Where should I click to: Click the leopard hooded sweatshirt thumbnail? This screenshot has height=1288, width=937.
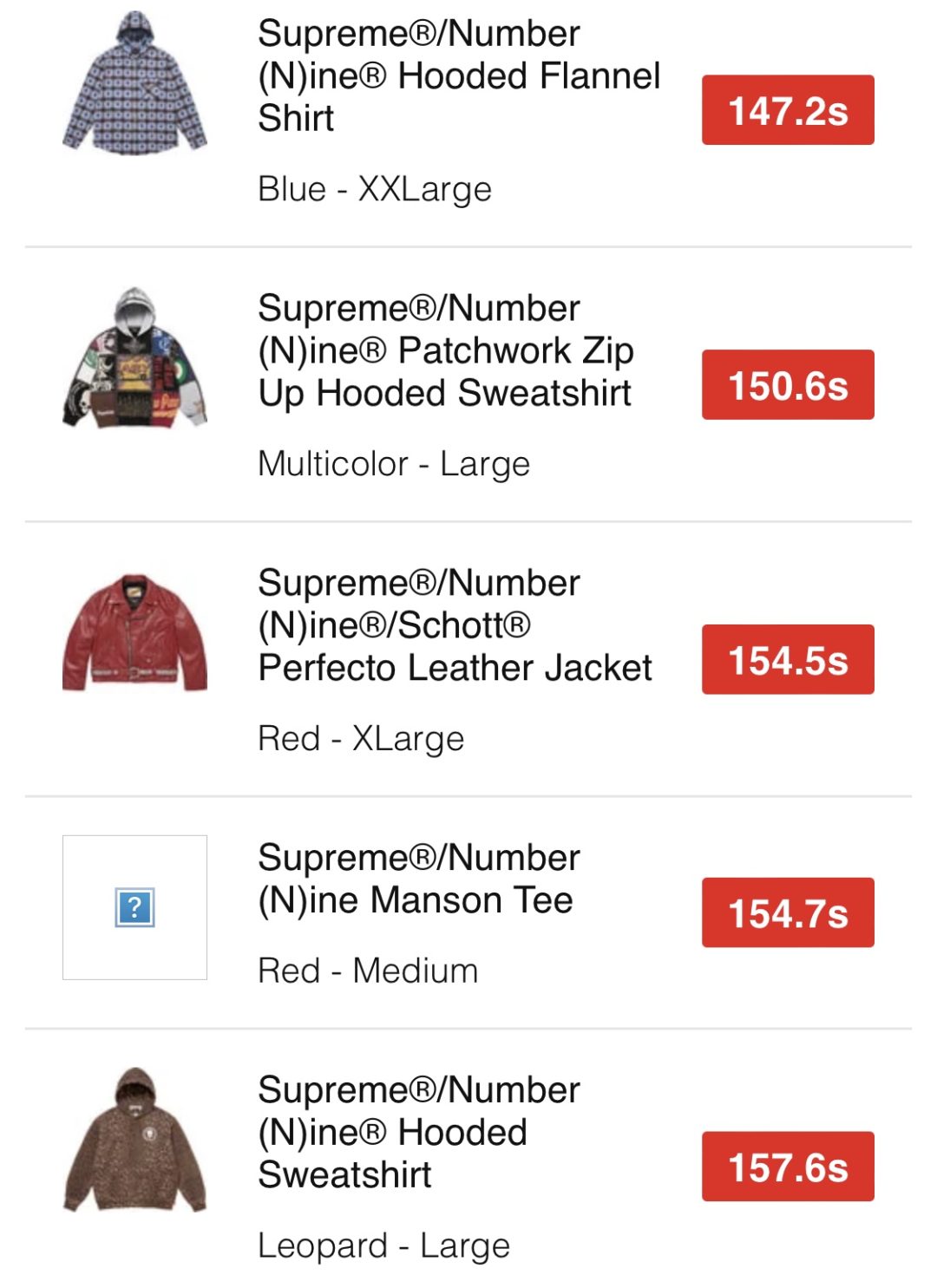pyautogui.click(x=134, y=1140)
